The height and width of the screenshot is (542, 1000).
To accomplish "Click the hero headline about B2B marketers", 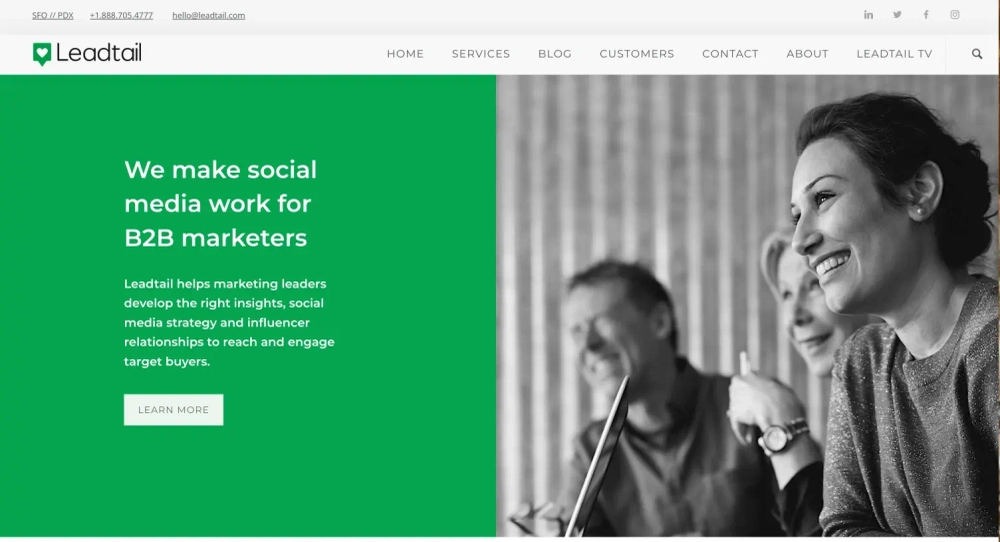I will point(221,203).
